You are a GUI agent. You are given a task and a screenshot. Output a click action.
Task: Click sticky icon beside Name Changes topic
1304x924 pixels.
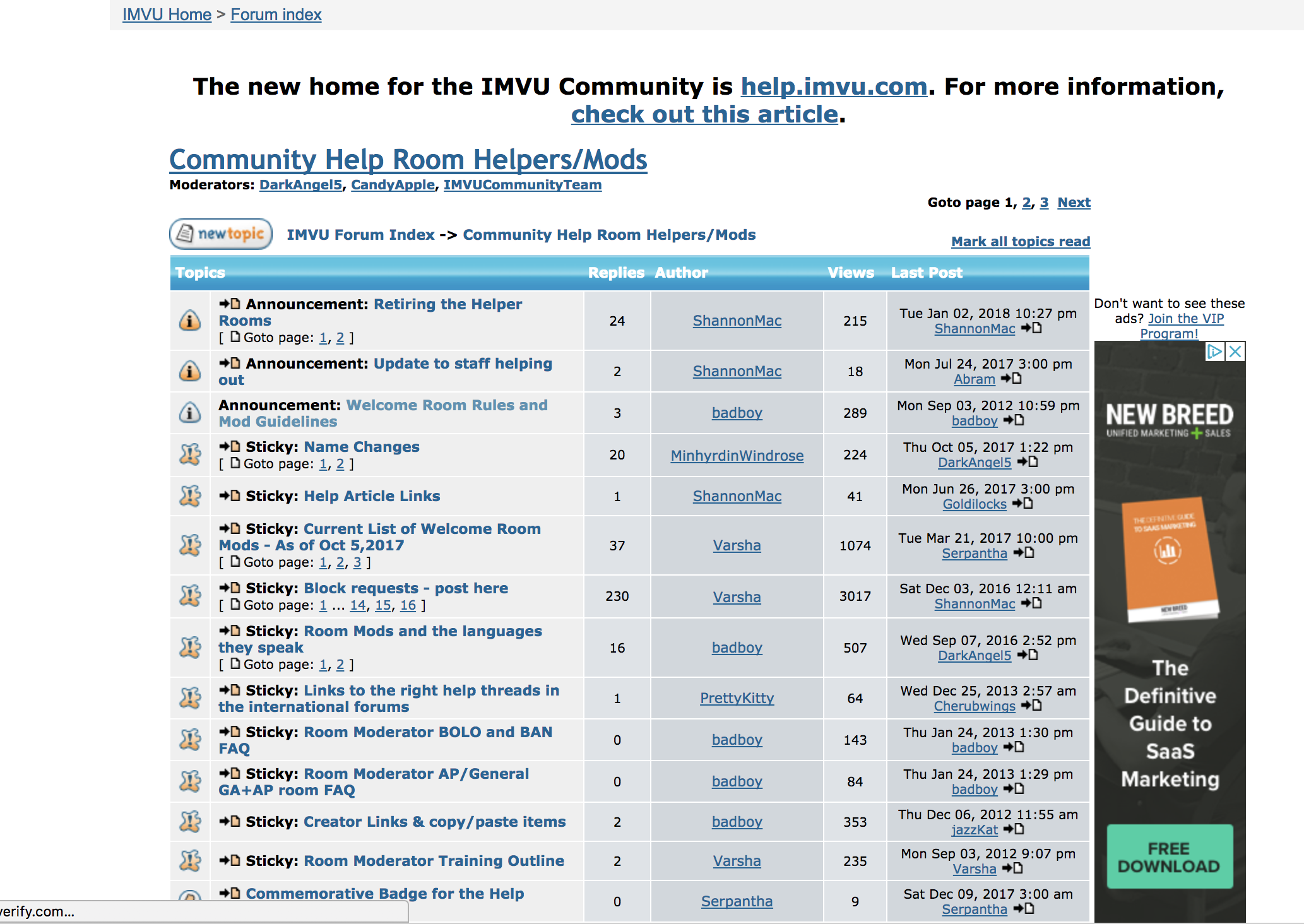(x=190, y=454)
